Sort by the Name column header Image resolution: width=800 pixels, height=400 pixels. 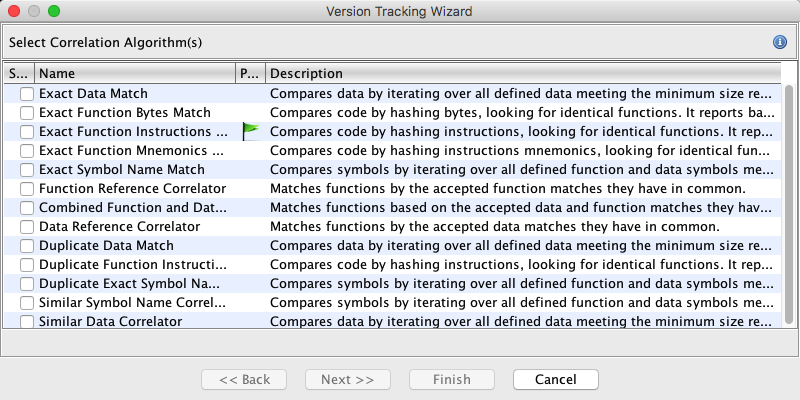134,74
